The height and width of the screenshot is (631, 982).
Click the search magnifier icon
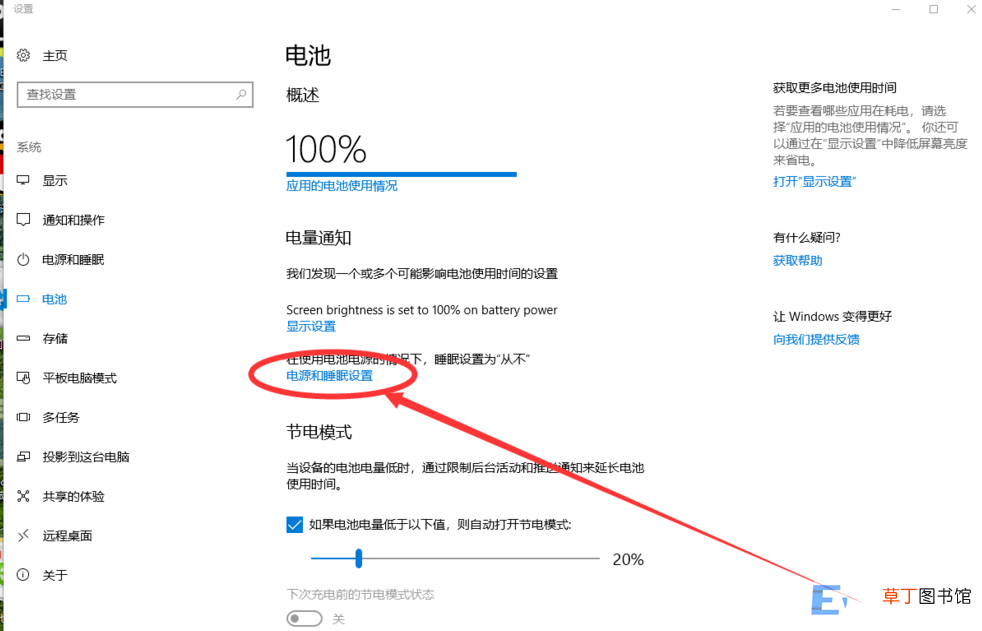(x=241, y=95)
